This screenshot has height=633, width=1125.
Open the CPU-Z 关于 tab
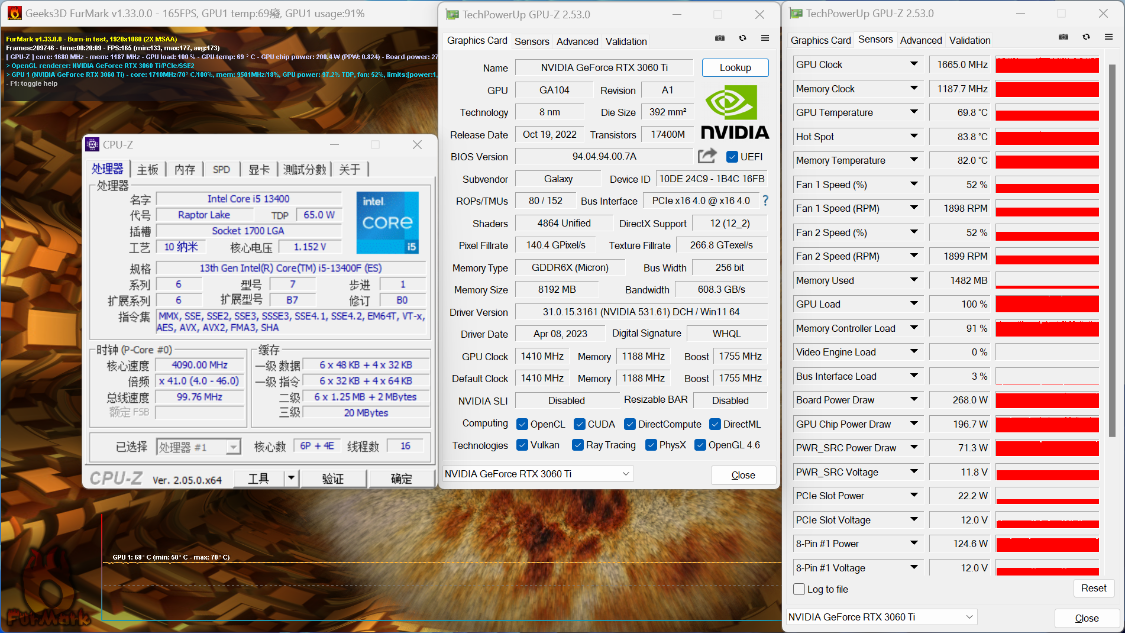tap(350, 169)
